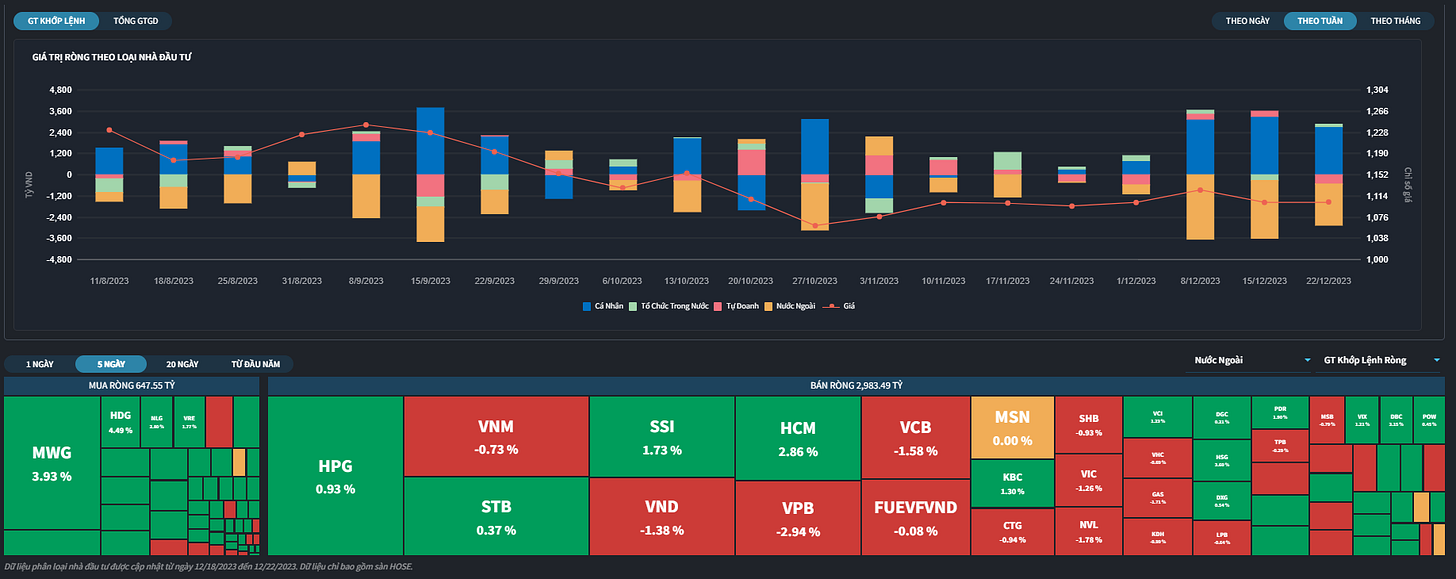Screen dimensions: 1456x579
Task: Click the VCI tile
Action: click(x=1157, y=417)
